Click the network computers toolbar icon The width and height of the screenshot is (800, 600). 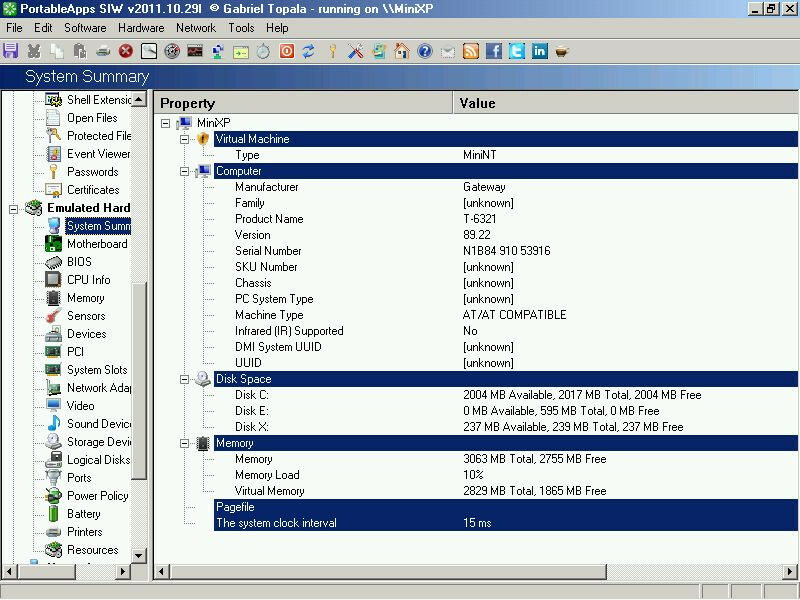(x=218, y=51)
